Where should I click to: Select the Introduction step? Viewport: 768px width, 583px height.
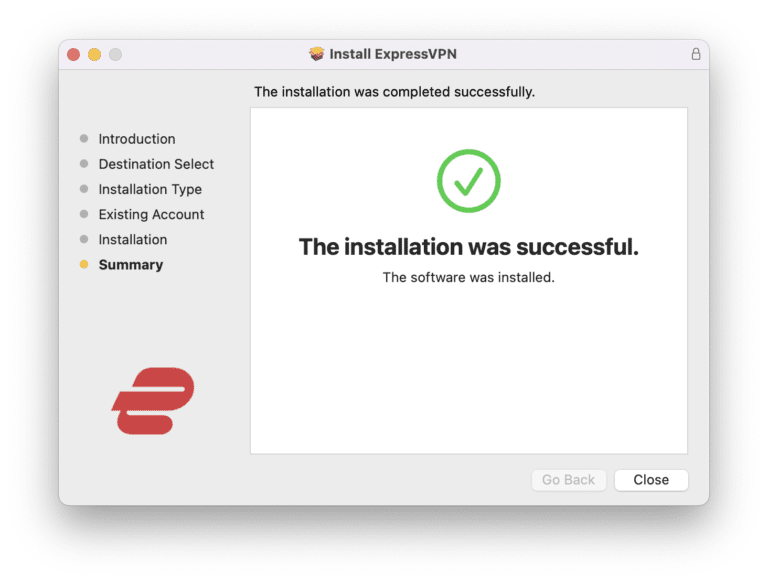point(137,139)
